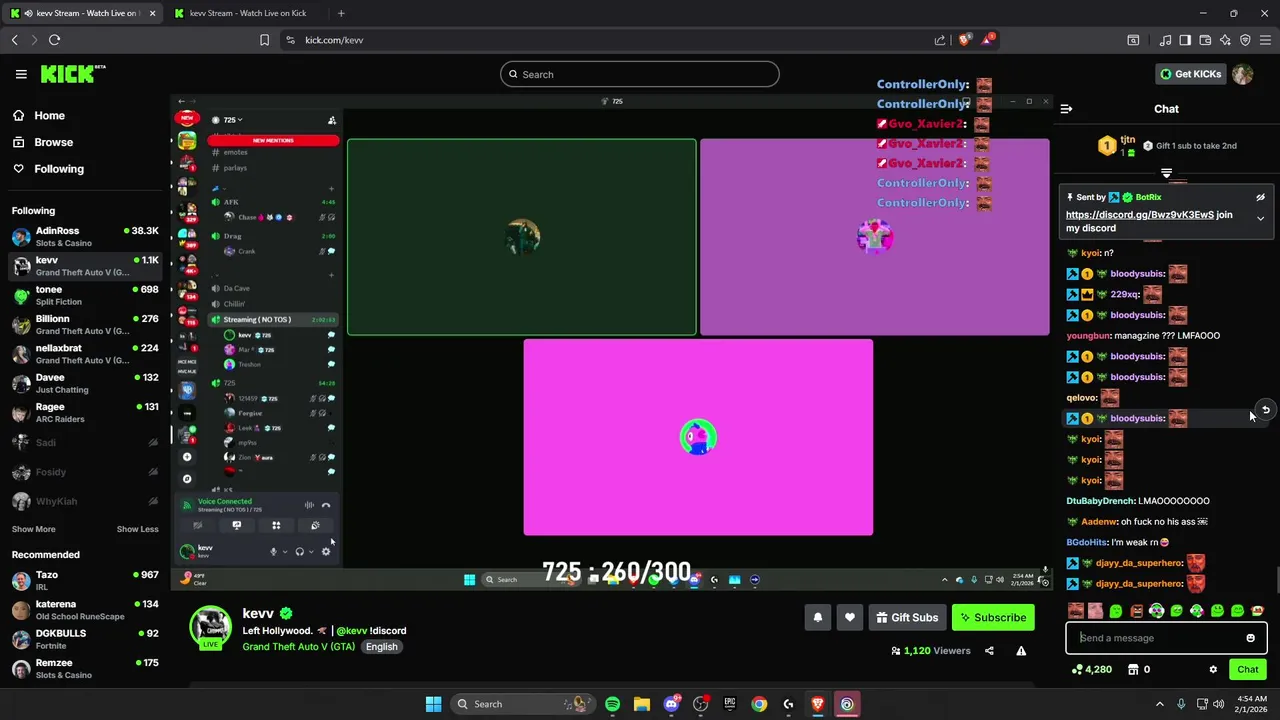
Task: Open recommended channel DGKBULLS
Action: tap(85, 639)
